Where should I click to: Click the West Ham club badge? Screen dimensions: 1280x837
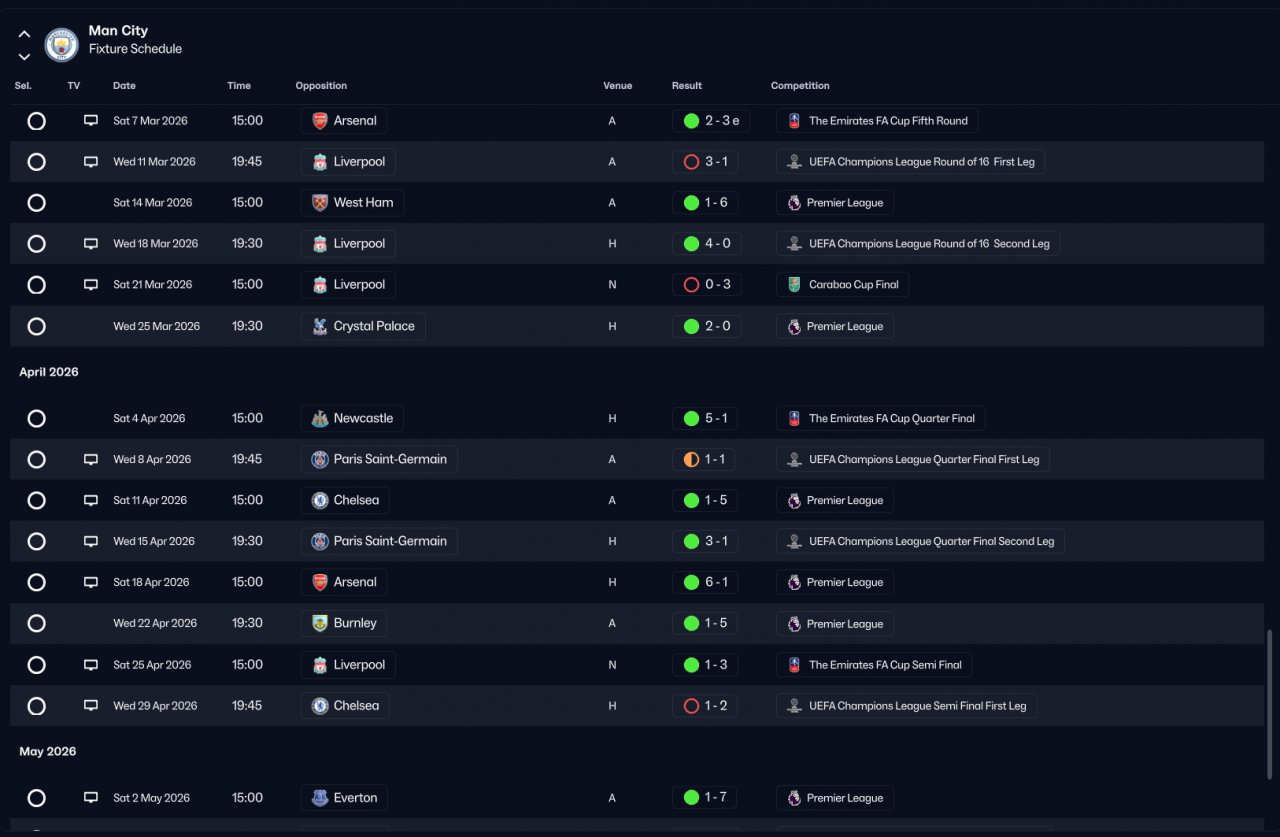coord(320,203)
